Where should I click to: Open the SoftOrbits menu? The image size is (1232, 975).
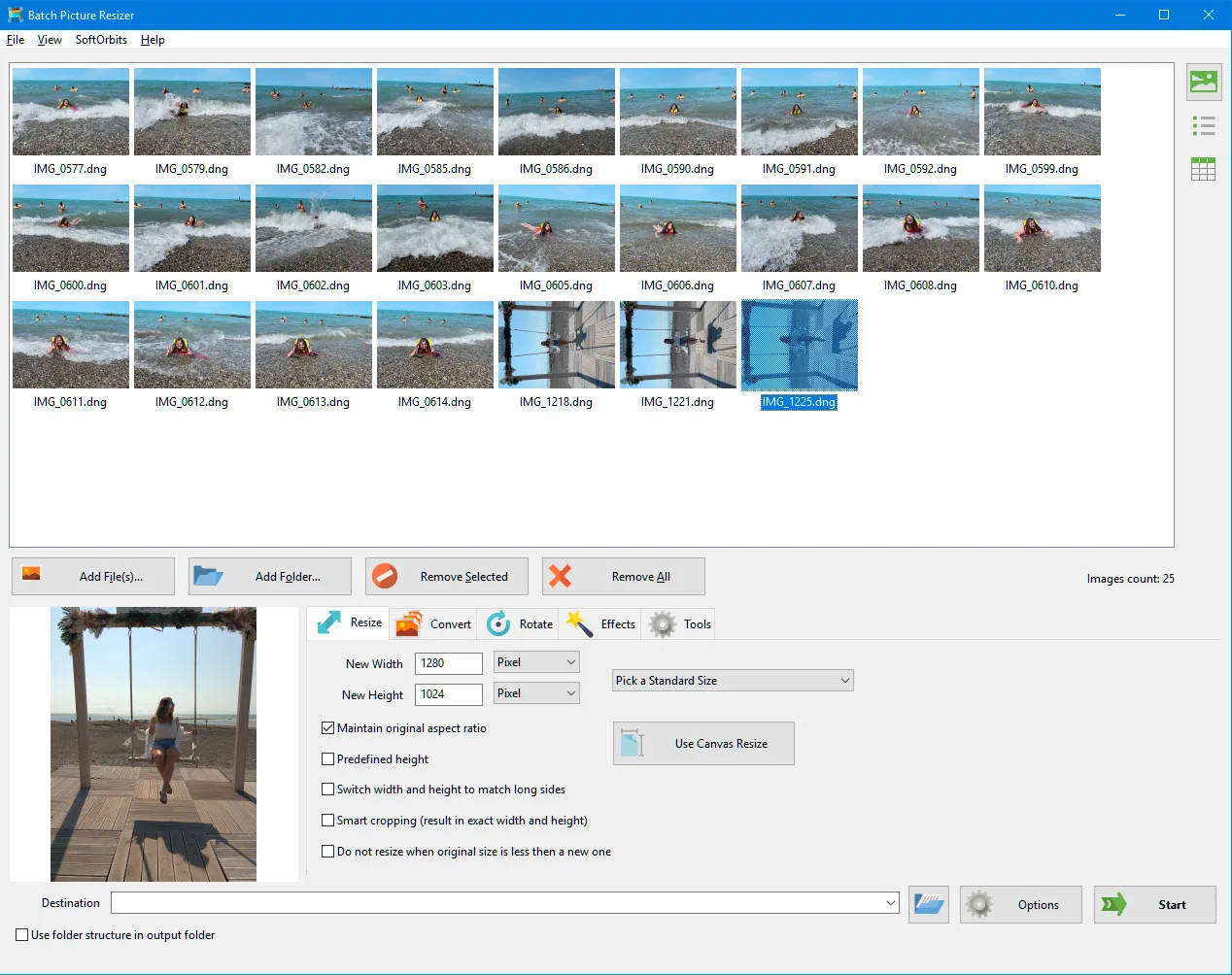(x=100, y=40)
